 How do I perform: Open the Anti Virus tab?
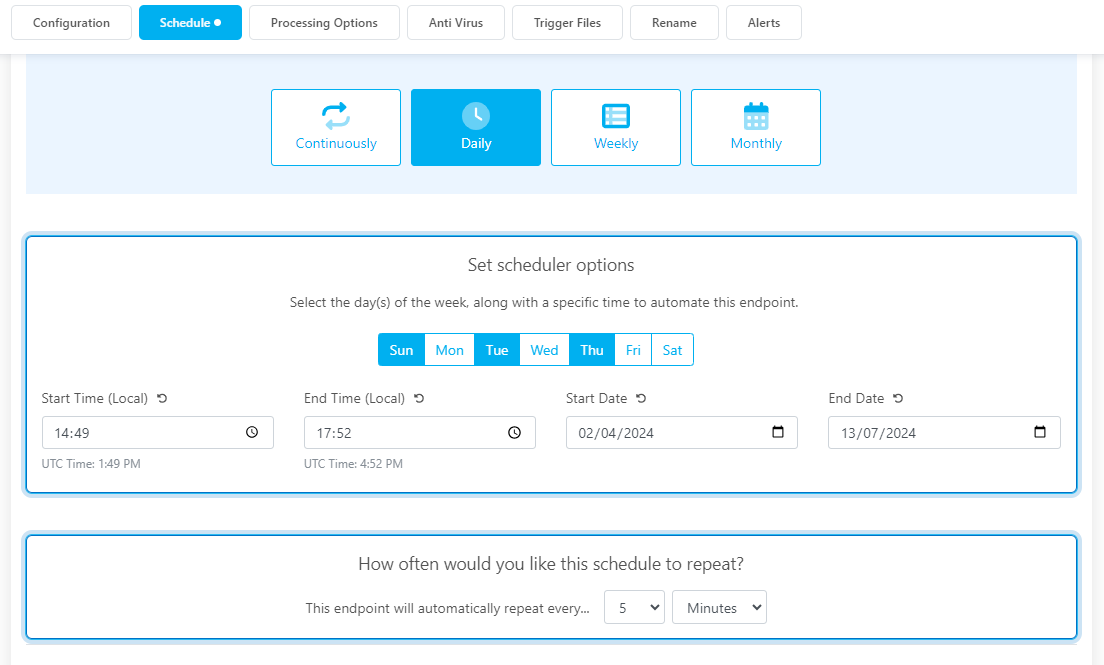pos(455,23)
